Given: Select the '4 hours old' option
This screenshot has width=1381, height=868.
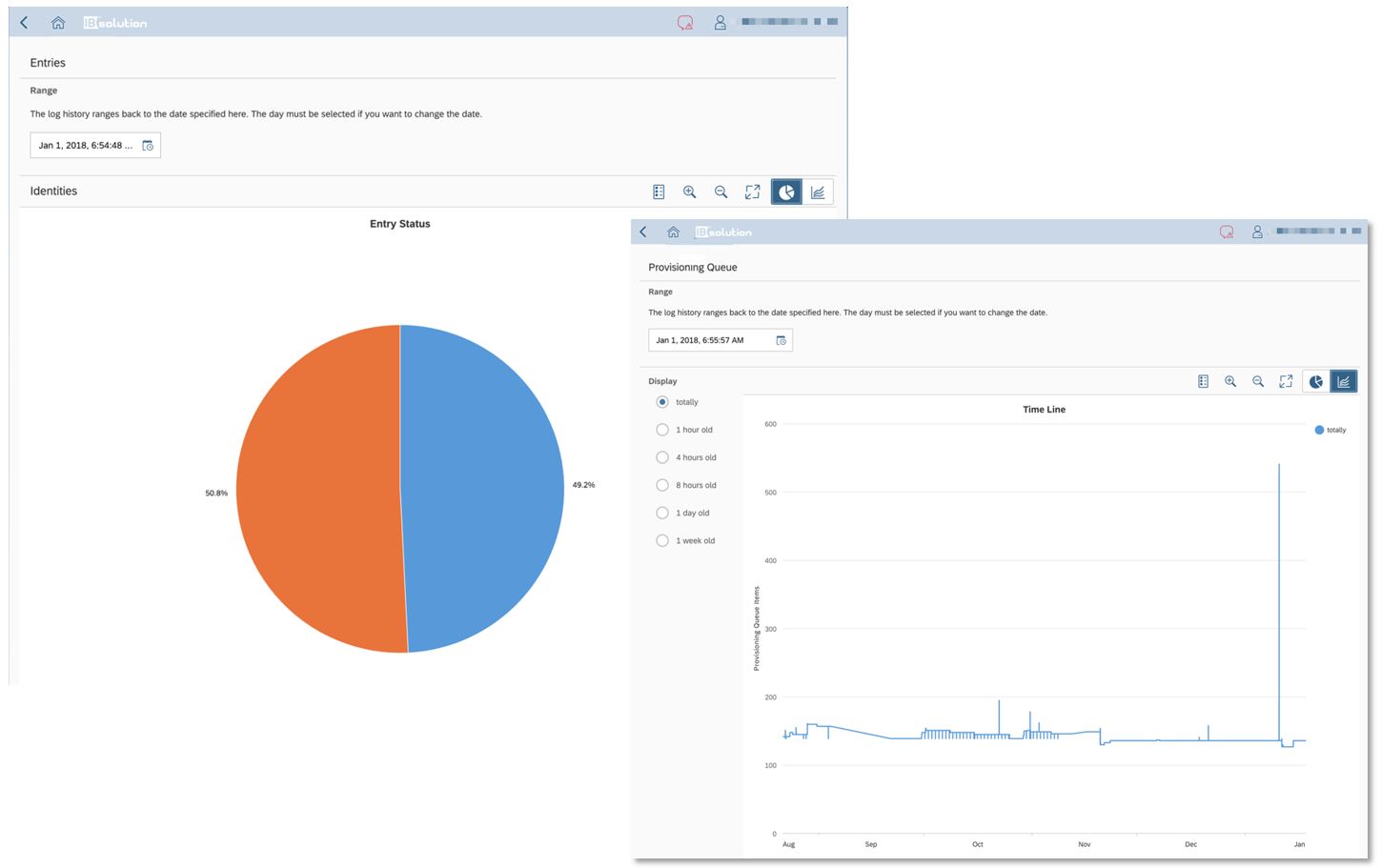Looking at the screenshot, I should [x=662, y=457].
